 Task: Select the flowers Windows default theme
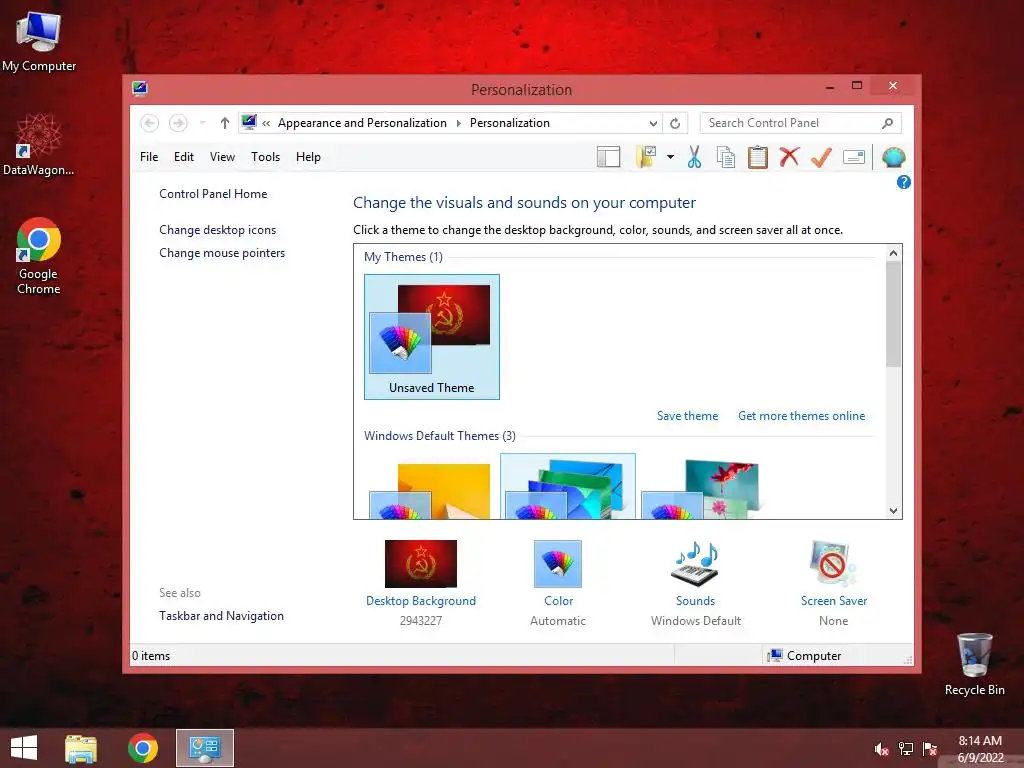702,488
